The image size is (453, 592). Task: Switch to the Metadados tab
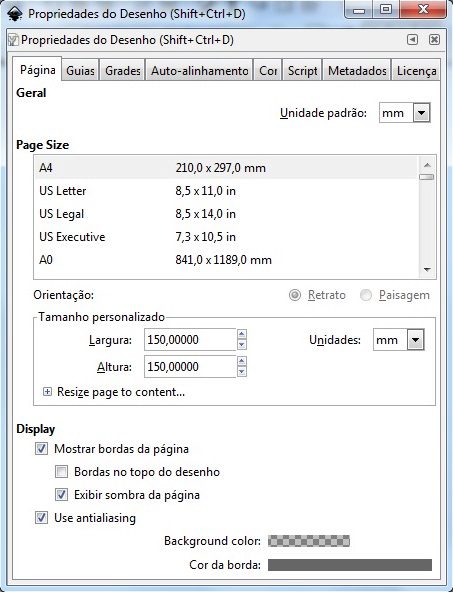(357, 71)
